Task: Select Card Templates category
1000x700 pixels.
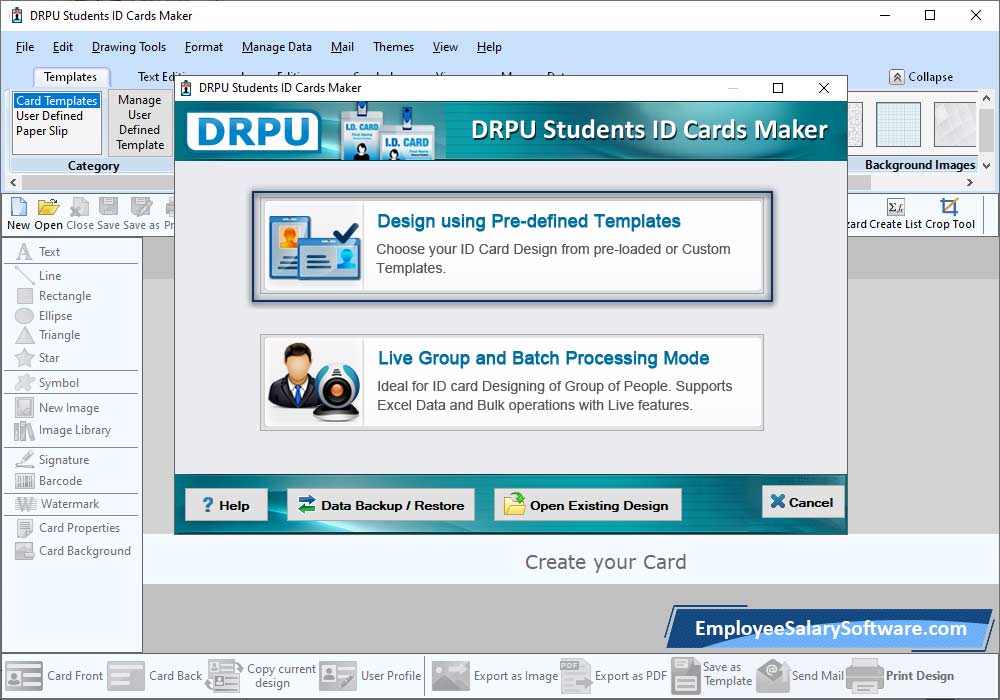Action: click(57, 101)
